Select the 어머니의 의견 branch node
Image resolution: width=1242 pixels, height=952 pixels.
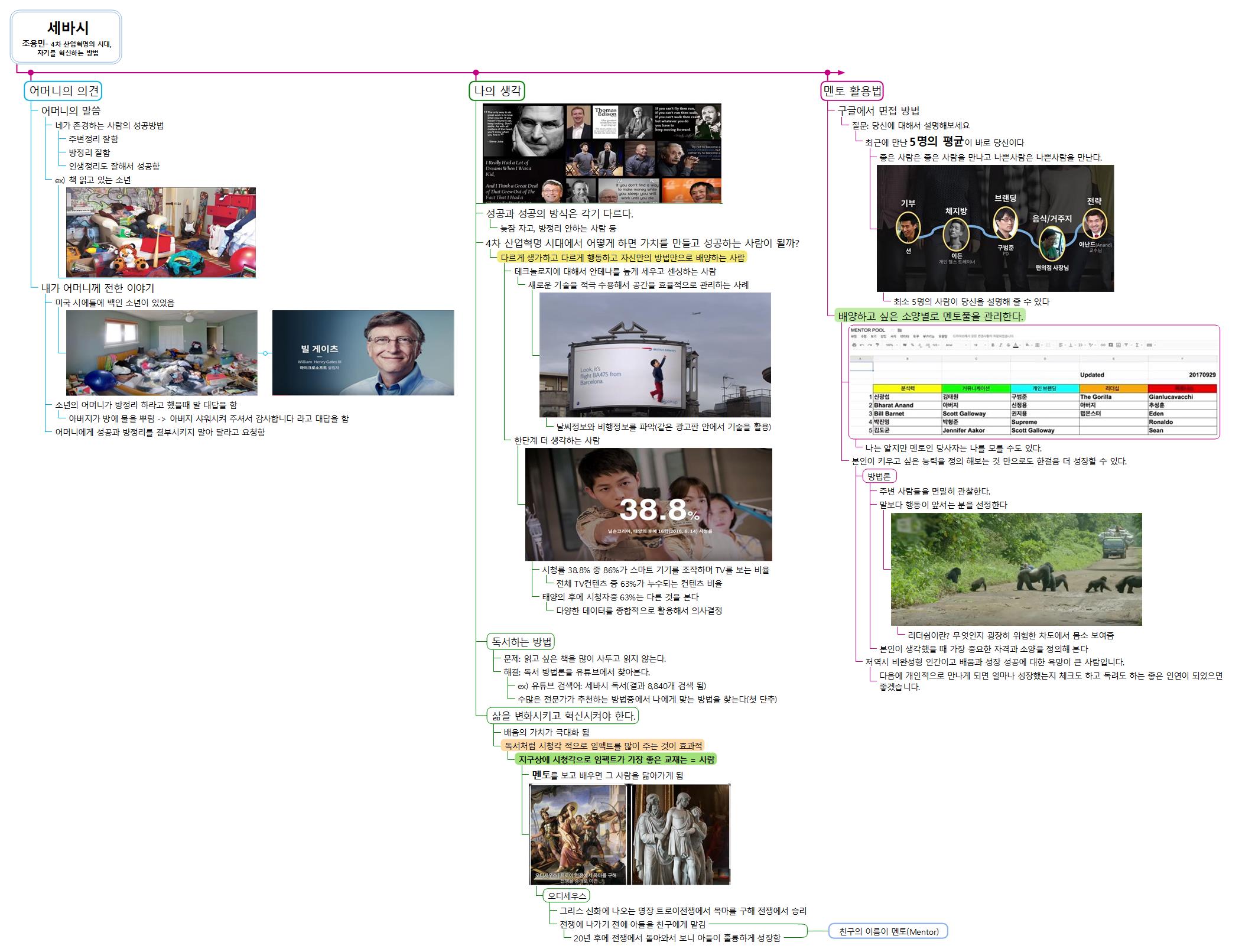(64, 91)
